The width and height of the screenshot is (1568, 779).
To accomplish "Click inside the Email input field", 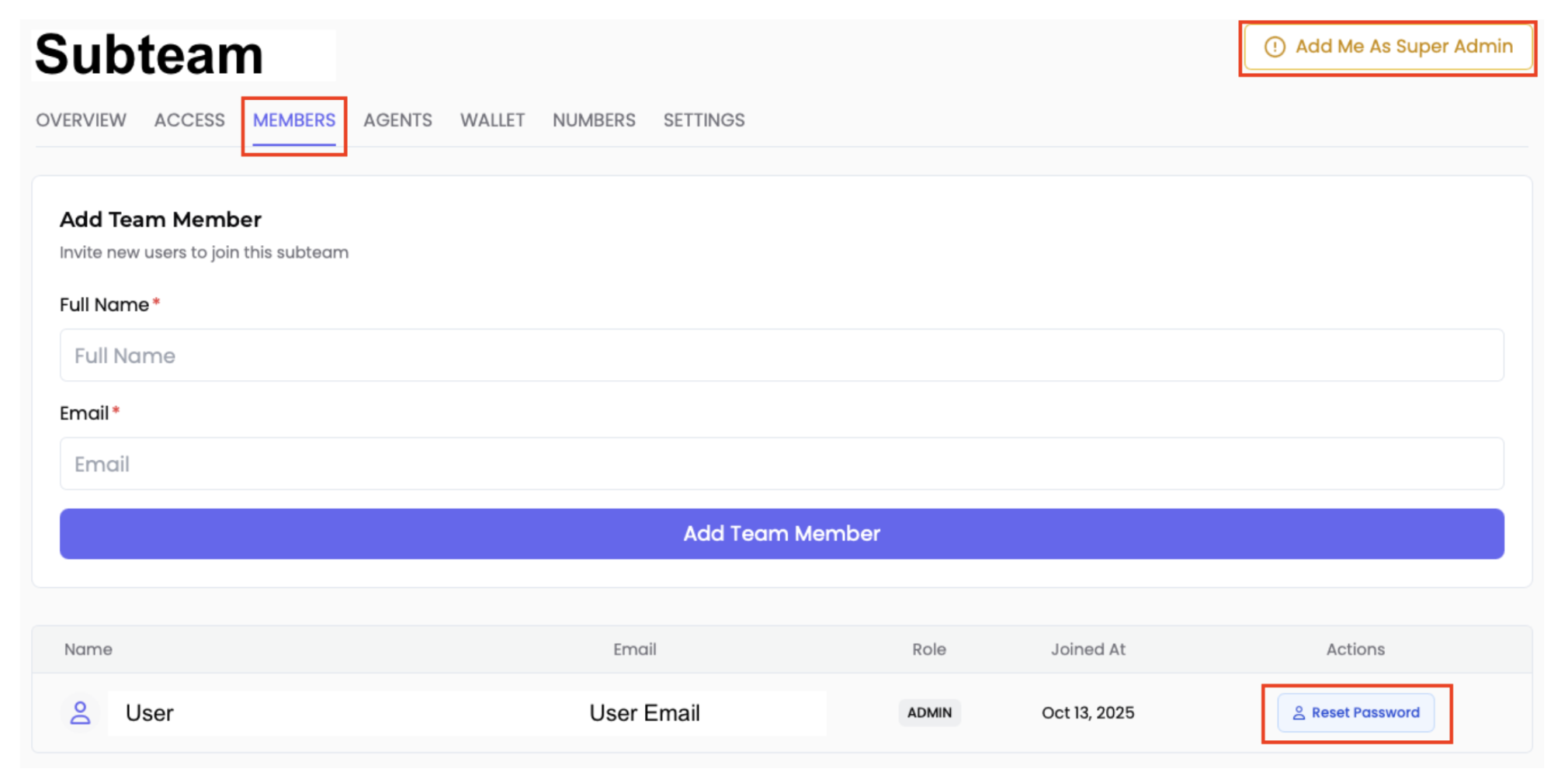I will (782, 463).
